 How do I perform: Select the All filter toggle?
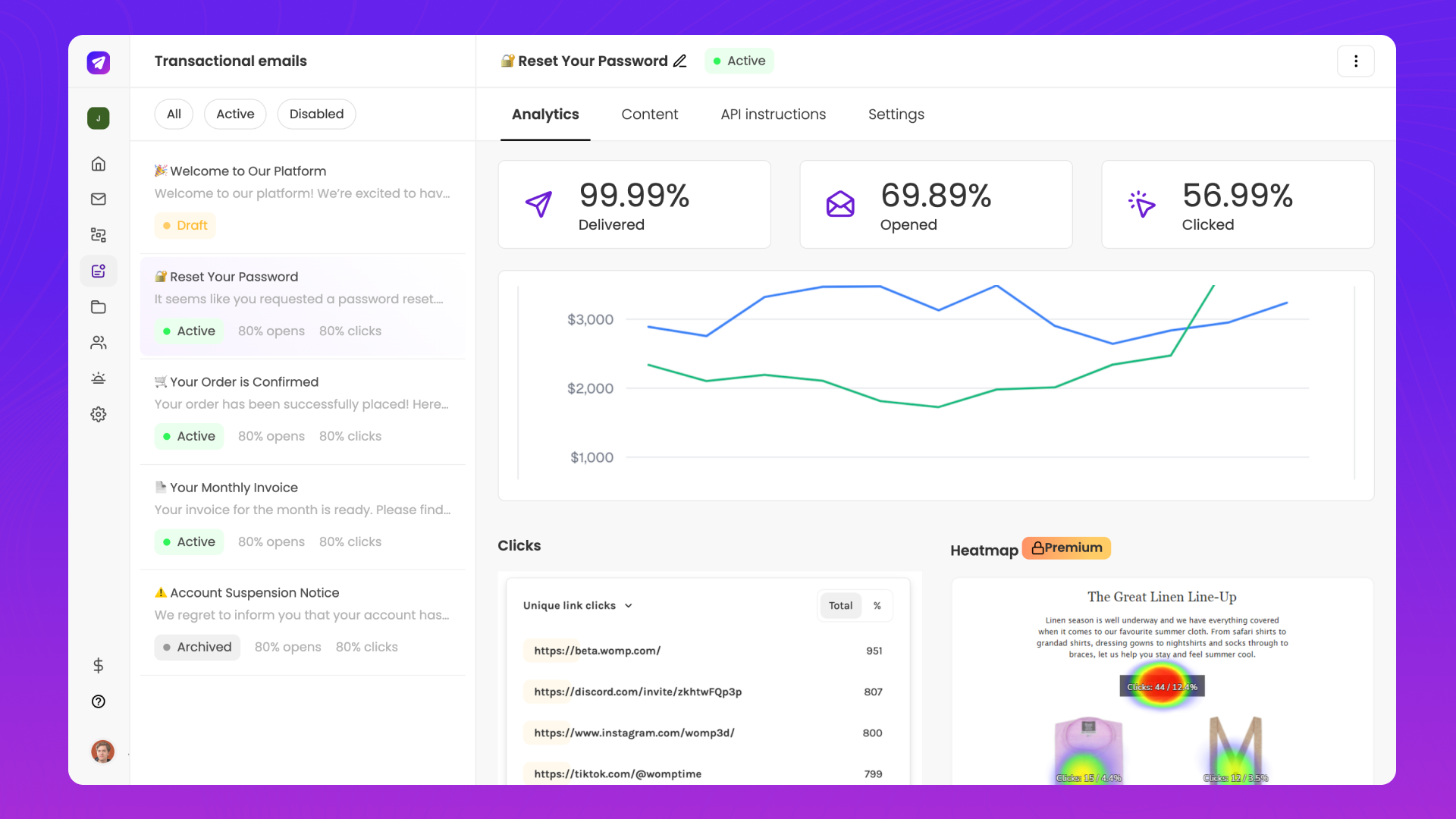[x=174, y=114]
